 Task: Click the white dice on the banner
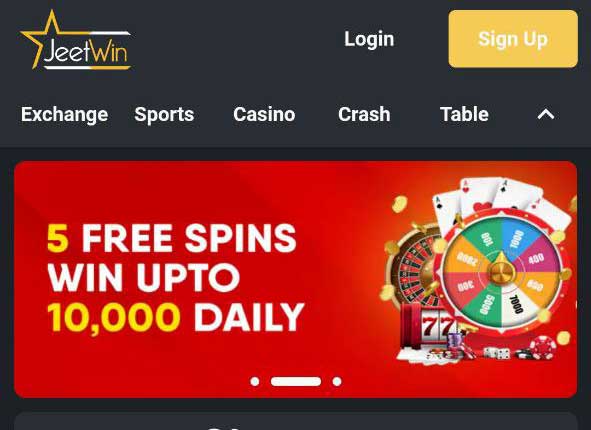[497, 353]
